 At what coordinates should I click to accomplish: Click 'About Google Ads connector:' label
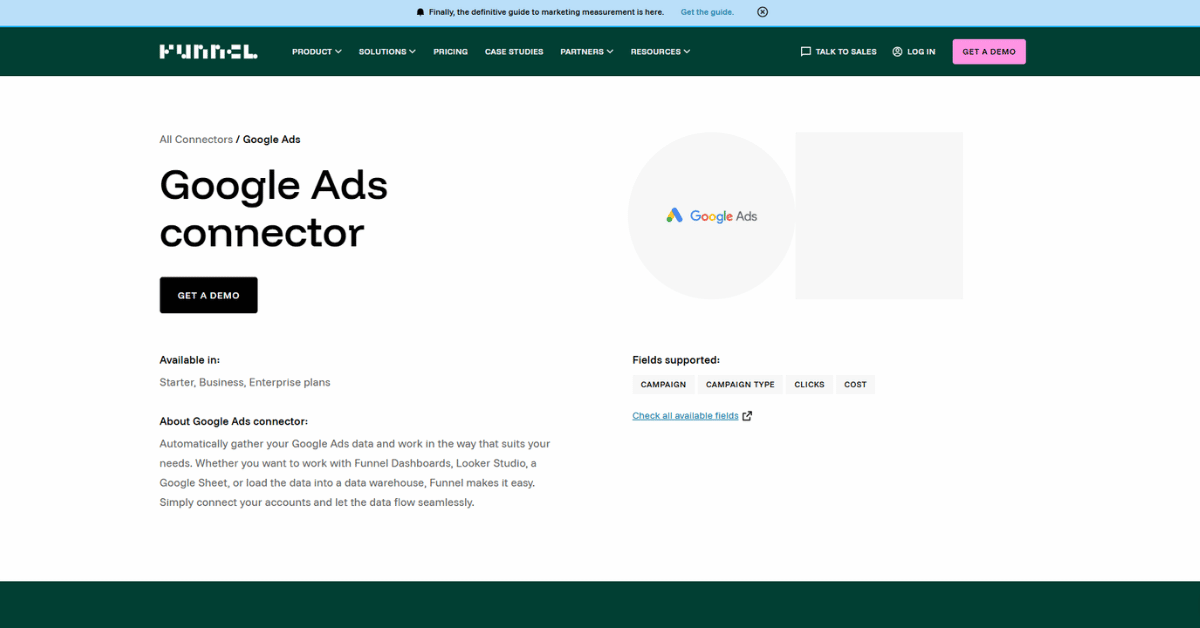[x=234, y=421]
